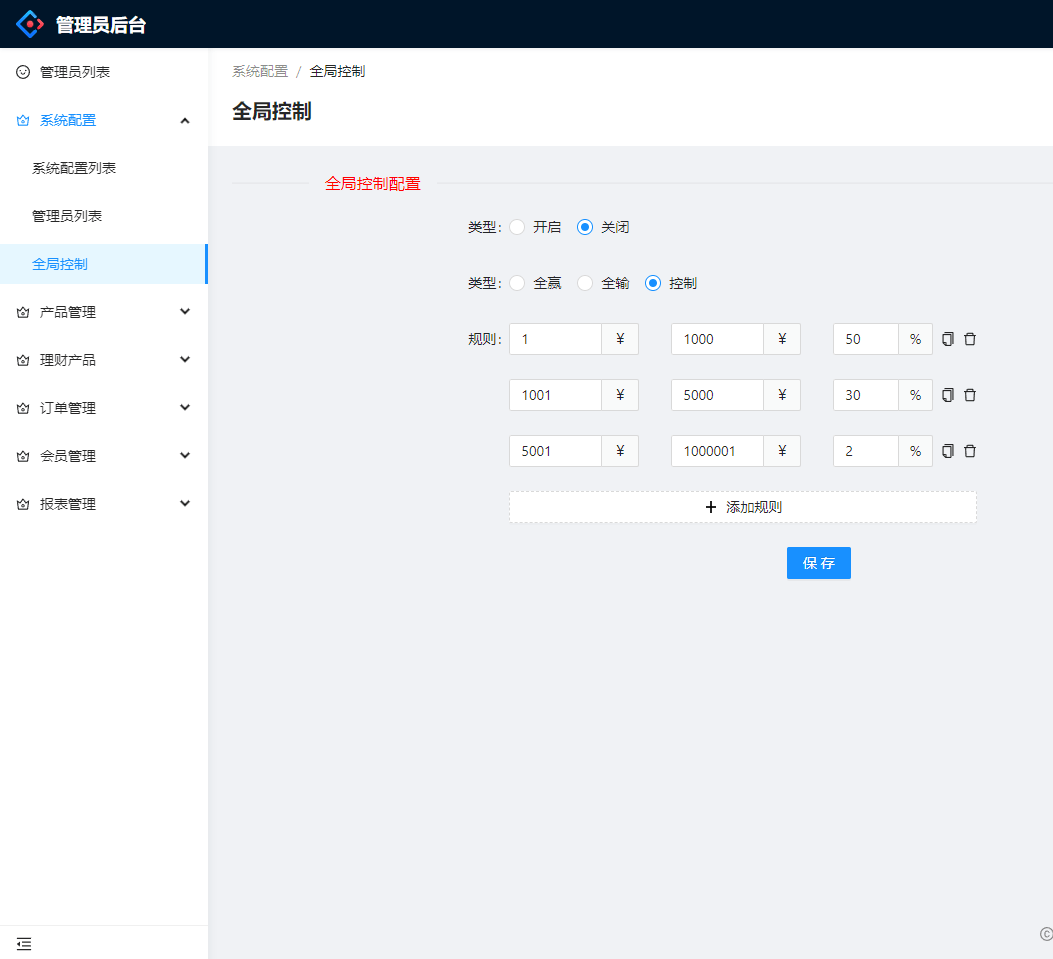Collapse the sidebar using the bottom menu-fold icon
The height and width of the screenshot is (959, 1053).
coord(24,943)
